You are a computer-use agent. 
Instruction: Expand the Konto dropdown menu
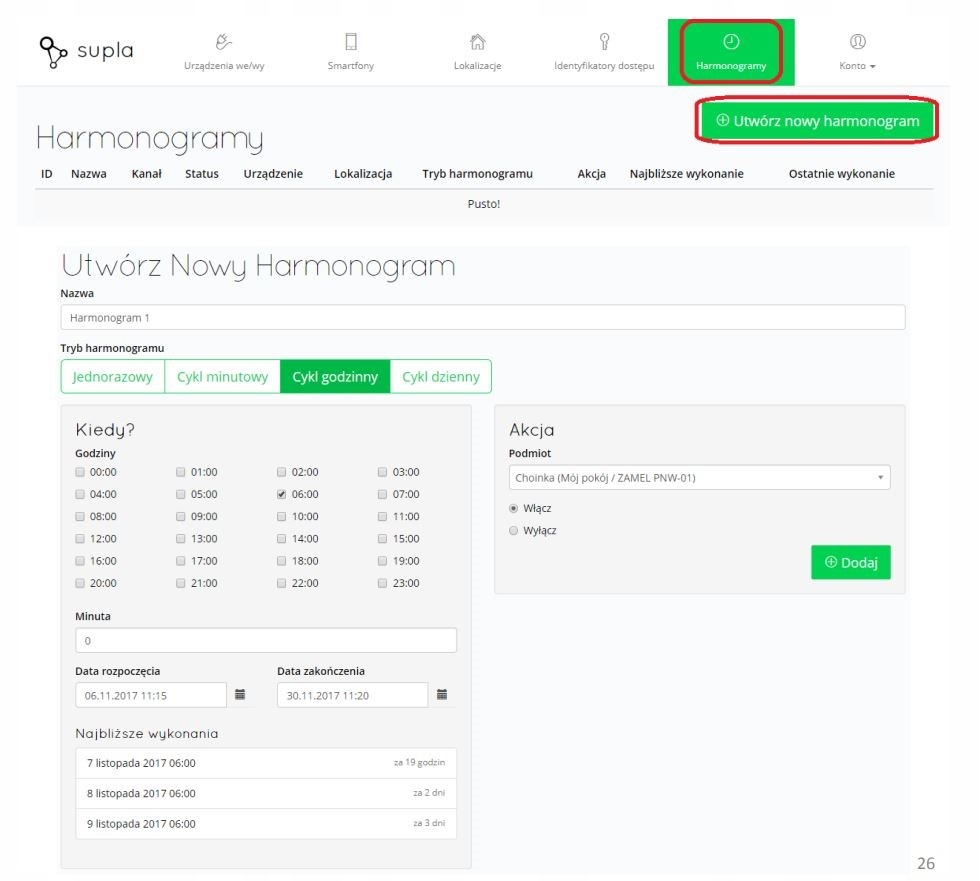tap(857, 66)
